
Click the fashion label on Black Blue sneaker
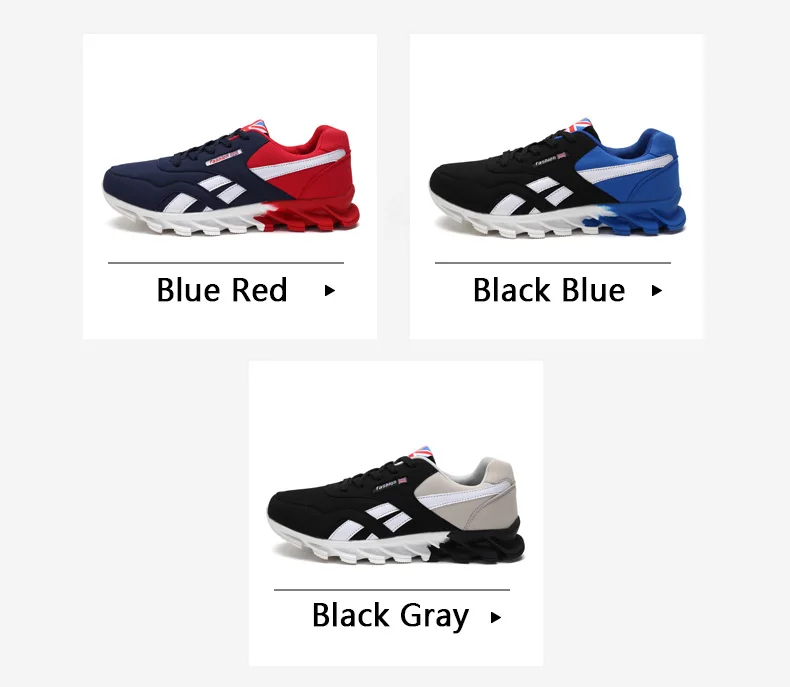550,159
